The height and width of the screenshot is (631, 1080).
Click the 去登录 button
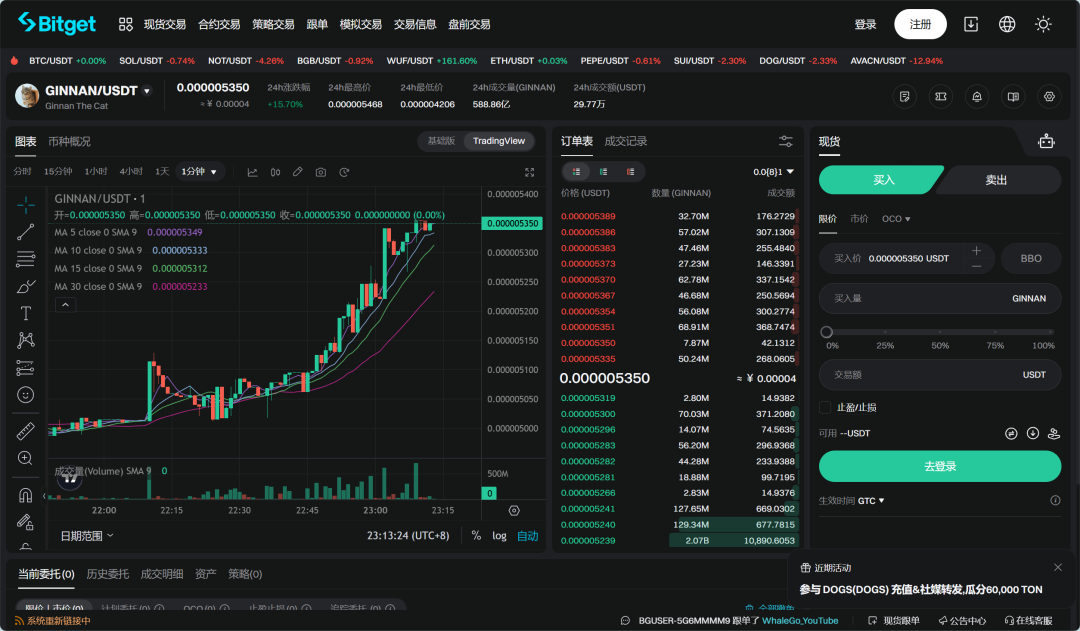(939, 466)
